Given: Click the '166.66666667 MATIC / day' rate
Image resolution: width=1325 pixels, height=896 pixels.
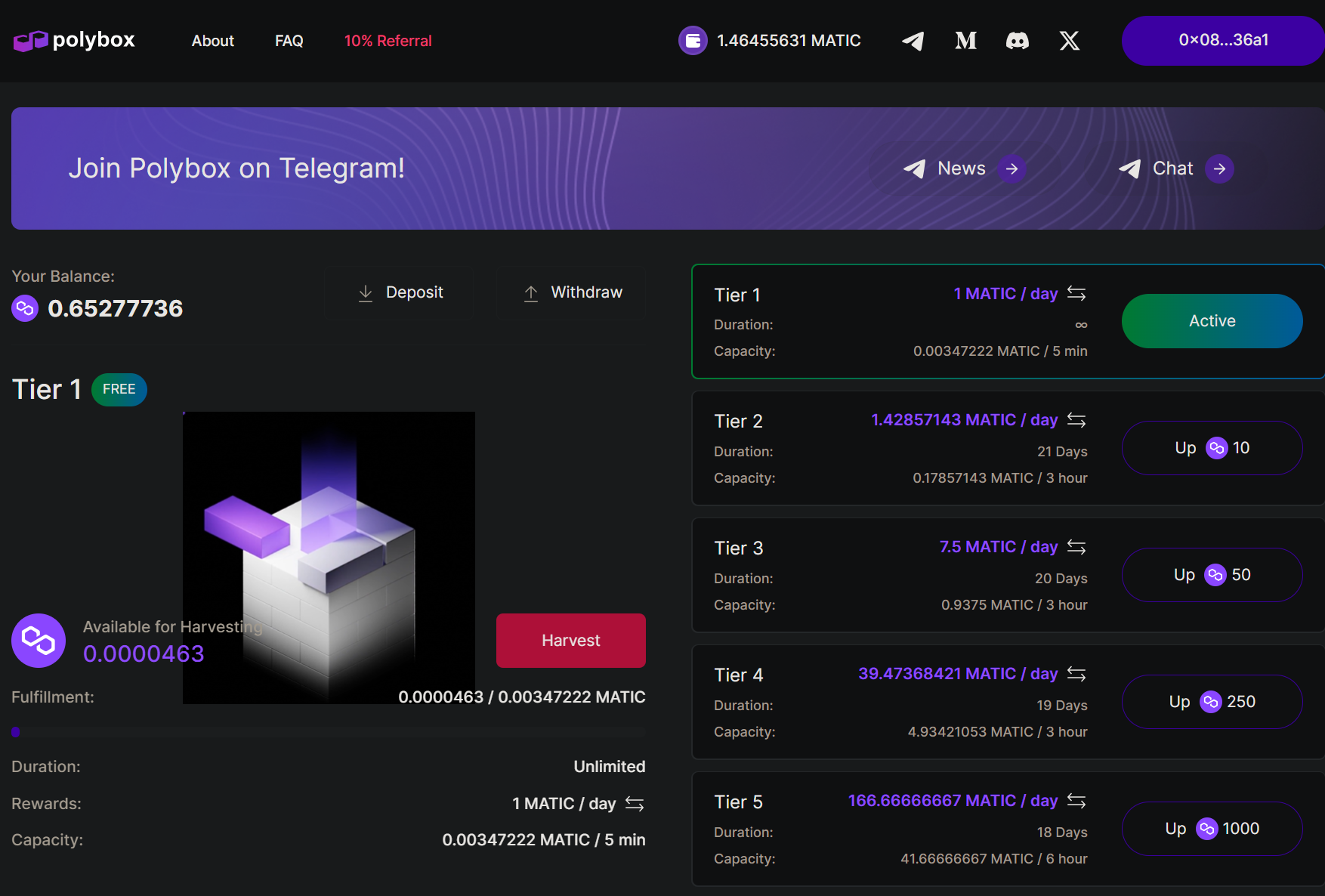Looking at the screenshot, I should click(x=953, y=801).
